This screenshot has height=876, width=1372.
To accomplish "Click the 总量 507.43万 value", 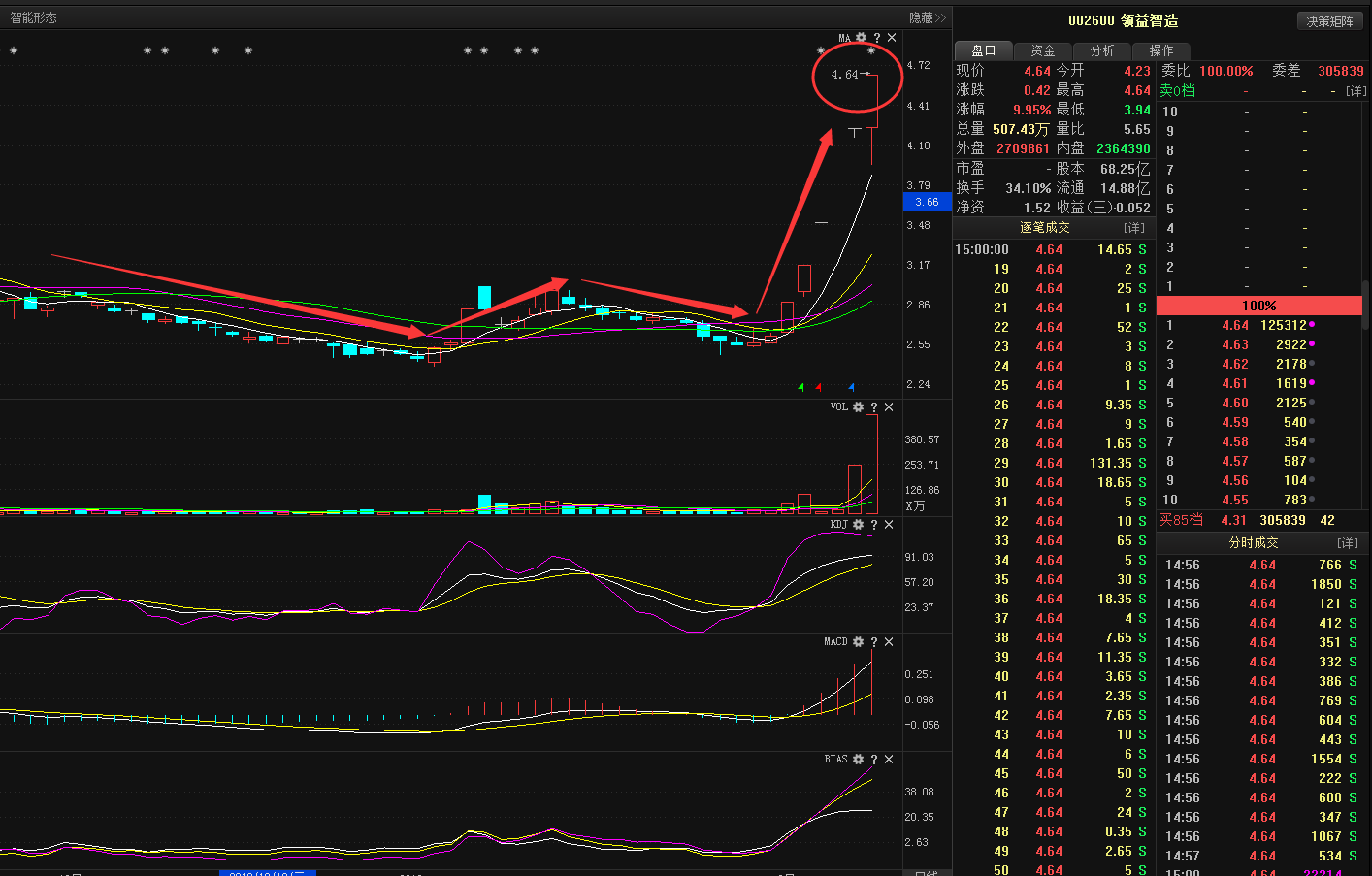I will click(x=1021, y=129).
